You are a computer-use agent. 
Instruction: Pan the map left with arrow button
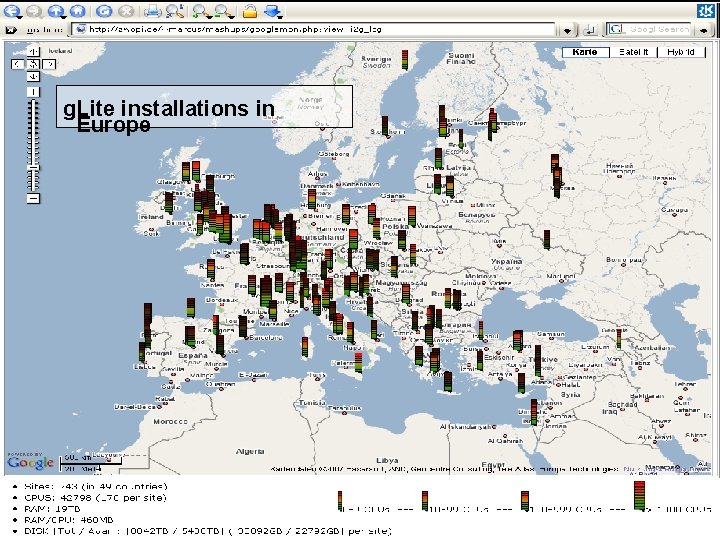18,63
